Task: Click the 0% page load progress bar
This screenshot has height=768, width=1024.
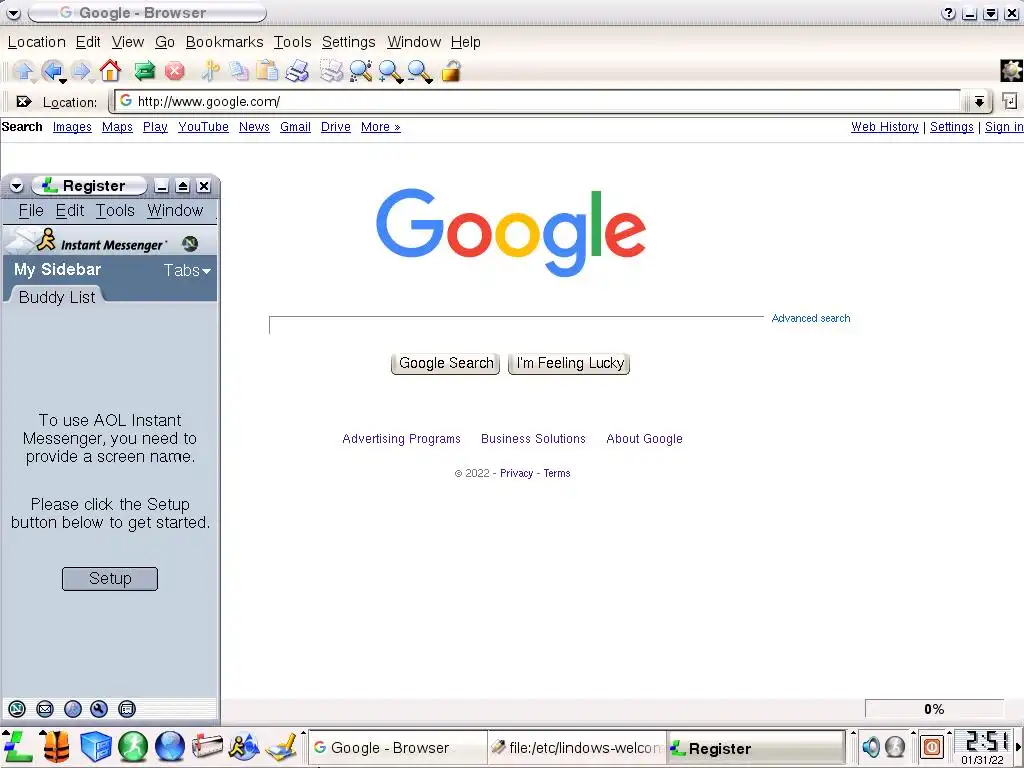Action: [x=934, y=709]
